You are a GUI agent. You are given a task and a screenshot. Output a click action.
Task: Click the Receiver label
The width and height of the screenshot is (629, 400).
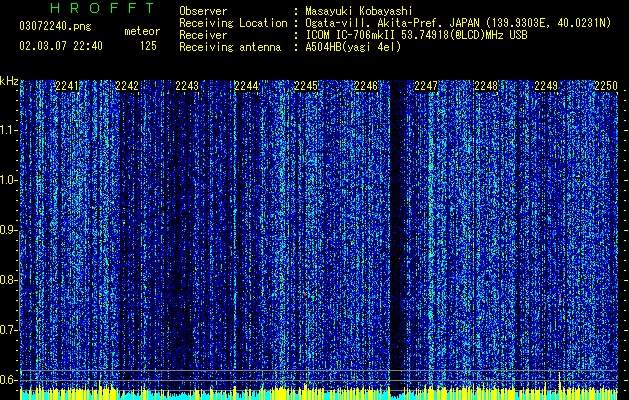click(x=203, y=35)
